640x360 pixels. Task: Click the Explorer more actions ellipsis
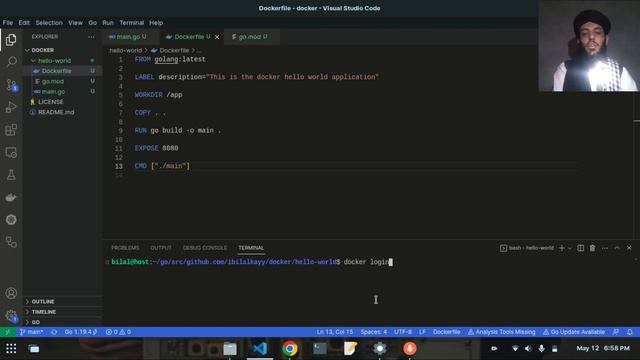pos(91,37)
